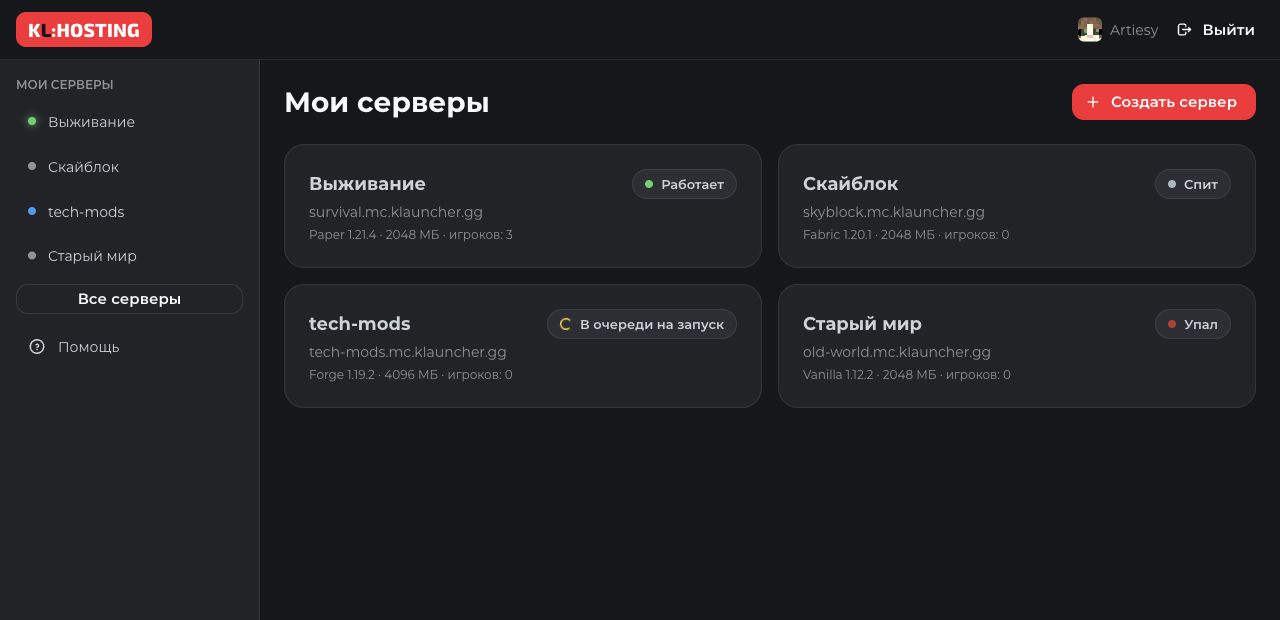
Task: Click the blue status dot beside sidebar tech-mods
Action: click(32, 211)
